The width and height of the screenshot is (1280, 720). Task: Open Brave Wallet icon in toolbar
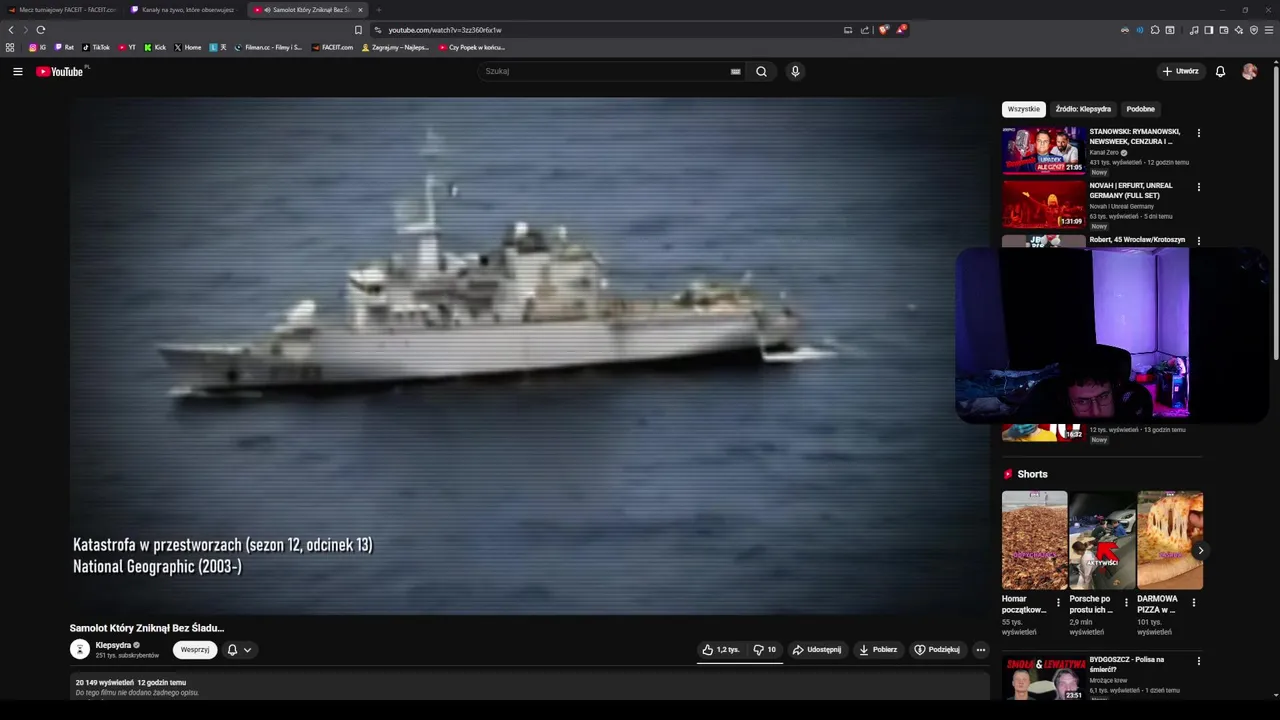point(1223,30)
